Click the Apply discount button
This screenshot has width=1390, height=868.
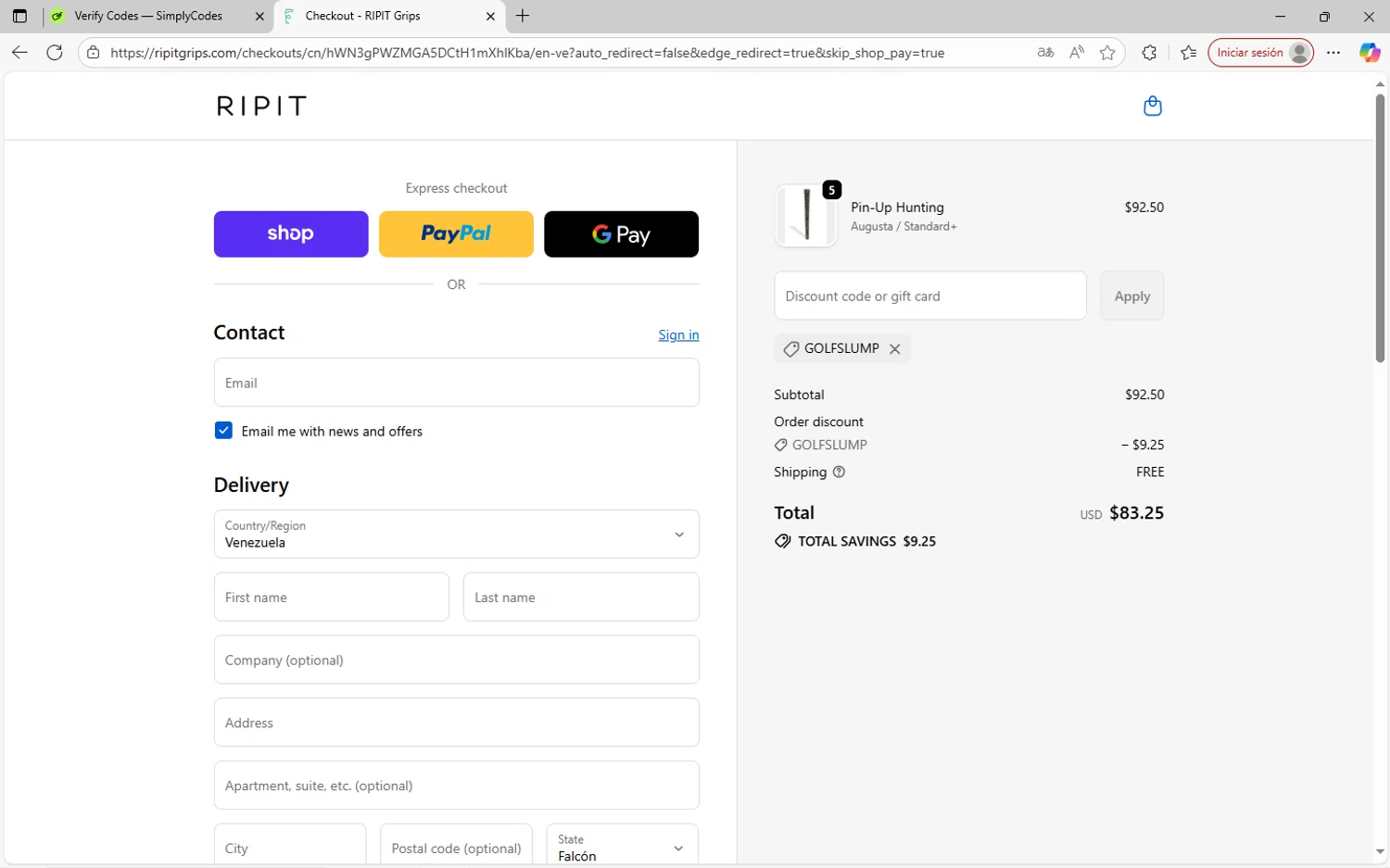tap(1131, 296)
